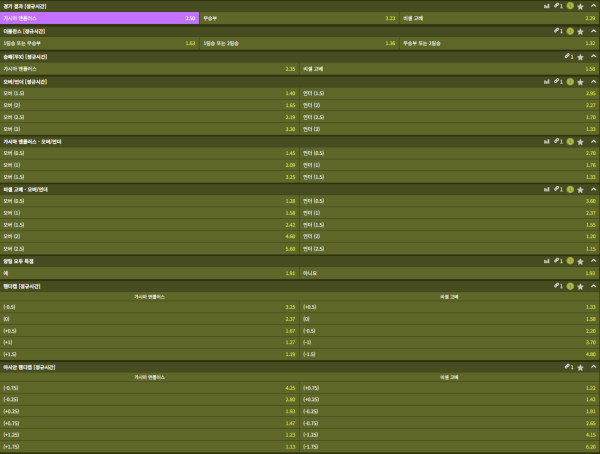
Task: Open stats chart icon for 비셀 고베 - 오버/언더
Action: tap(547, 187)
